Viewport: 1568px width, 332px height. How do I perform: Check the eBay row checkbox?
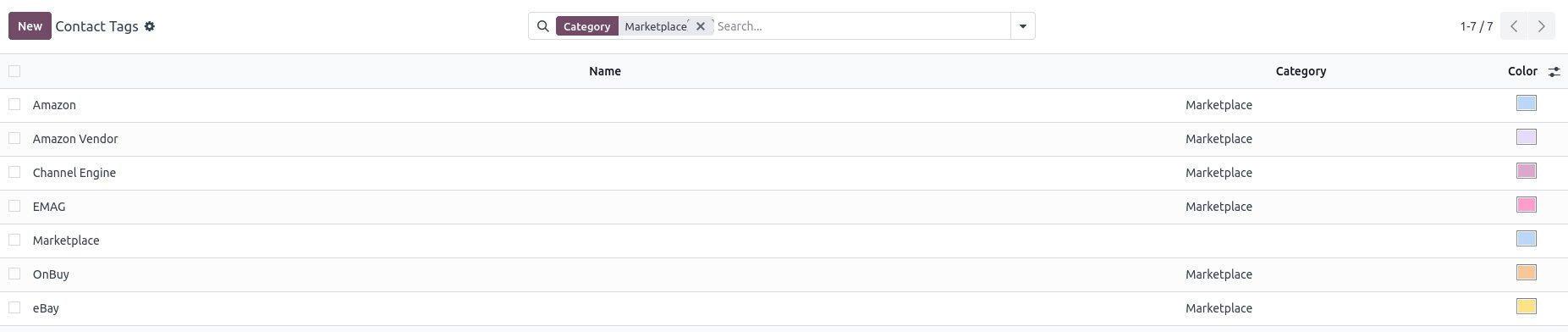pos(14,307)
